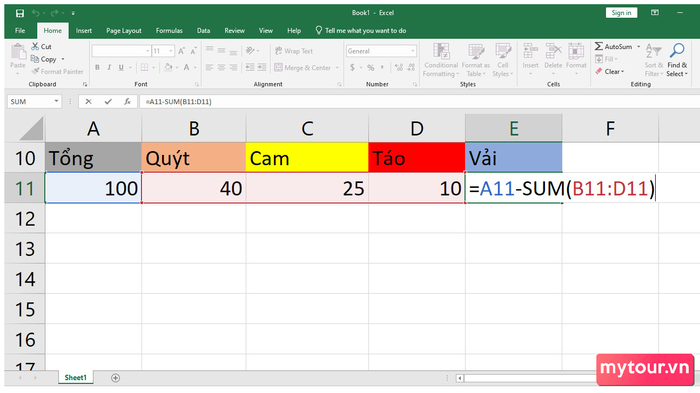Center text horizontally in cell

(221, 67)
